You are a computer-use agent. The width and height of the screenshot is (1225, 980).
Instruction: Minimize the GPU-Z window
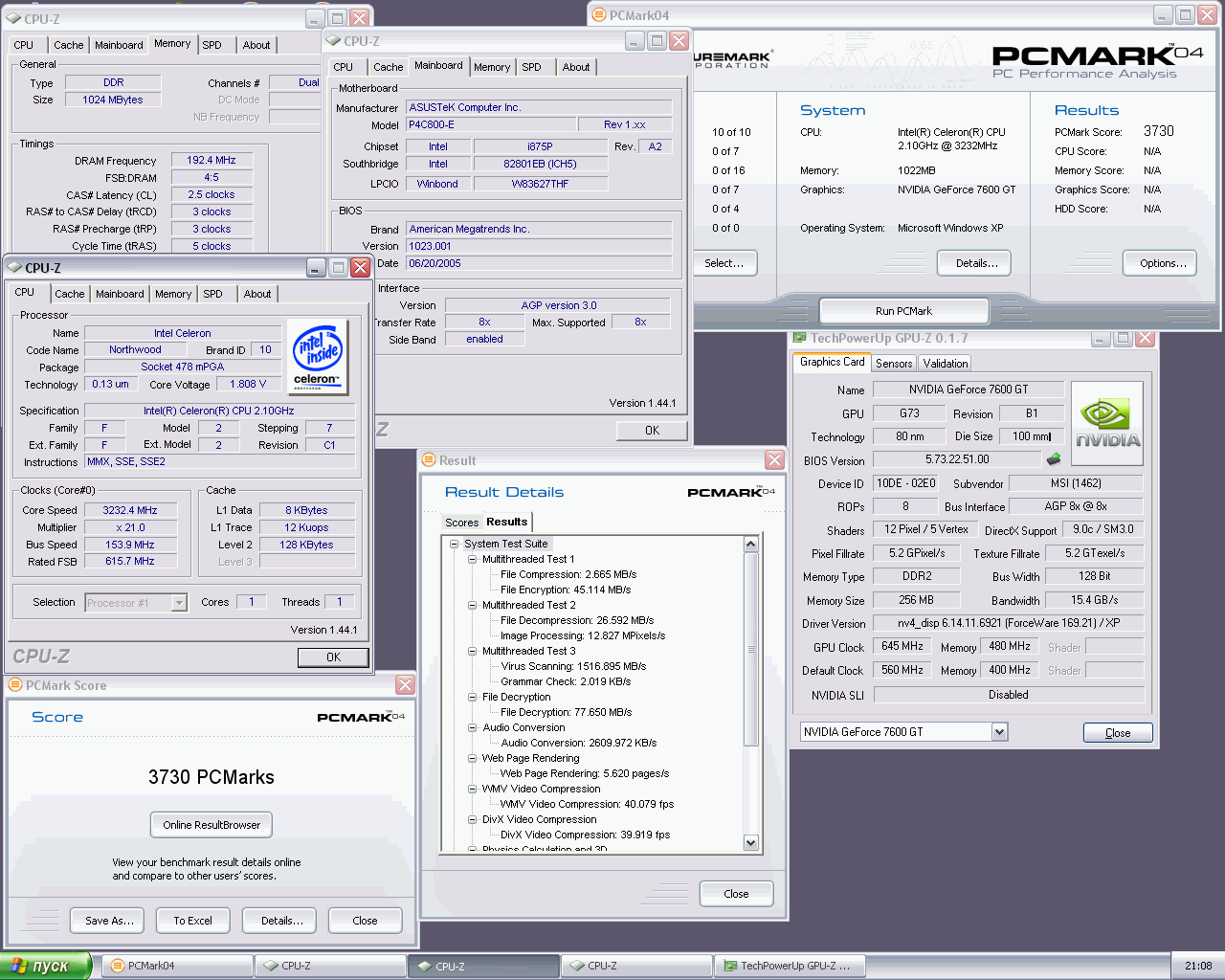point(1101,338)
